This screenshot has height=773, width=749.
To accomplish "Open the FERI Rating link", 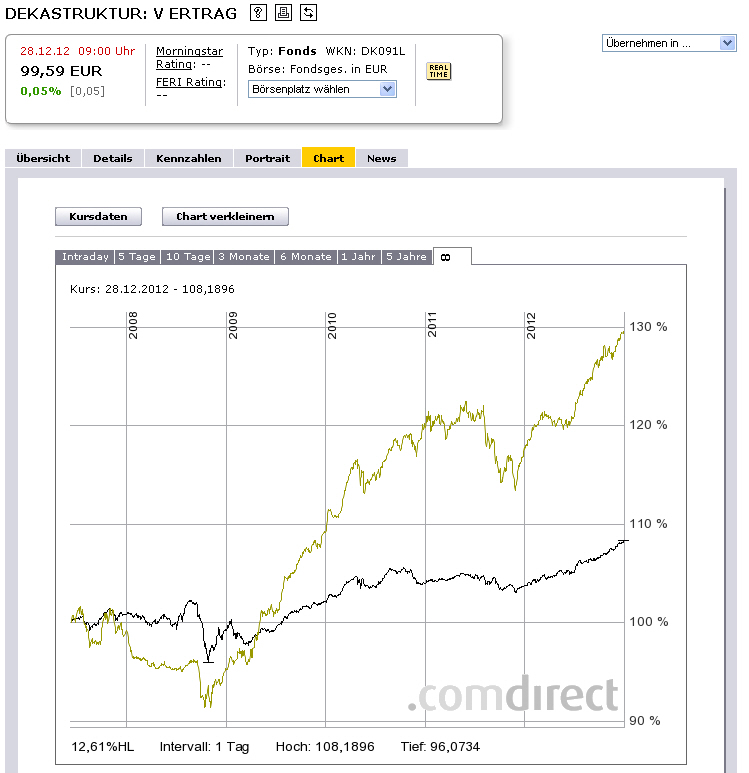I will [x=190, y=82].
